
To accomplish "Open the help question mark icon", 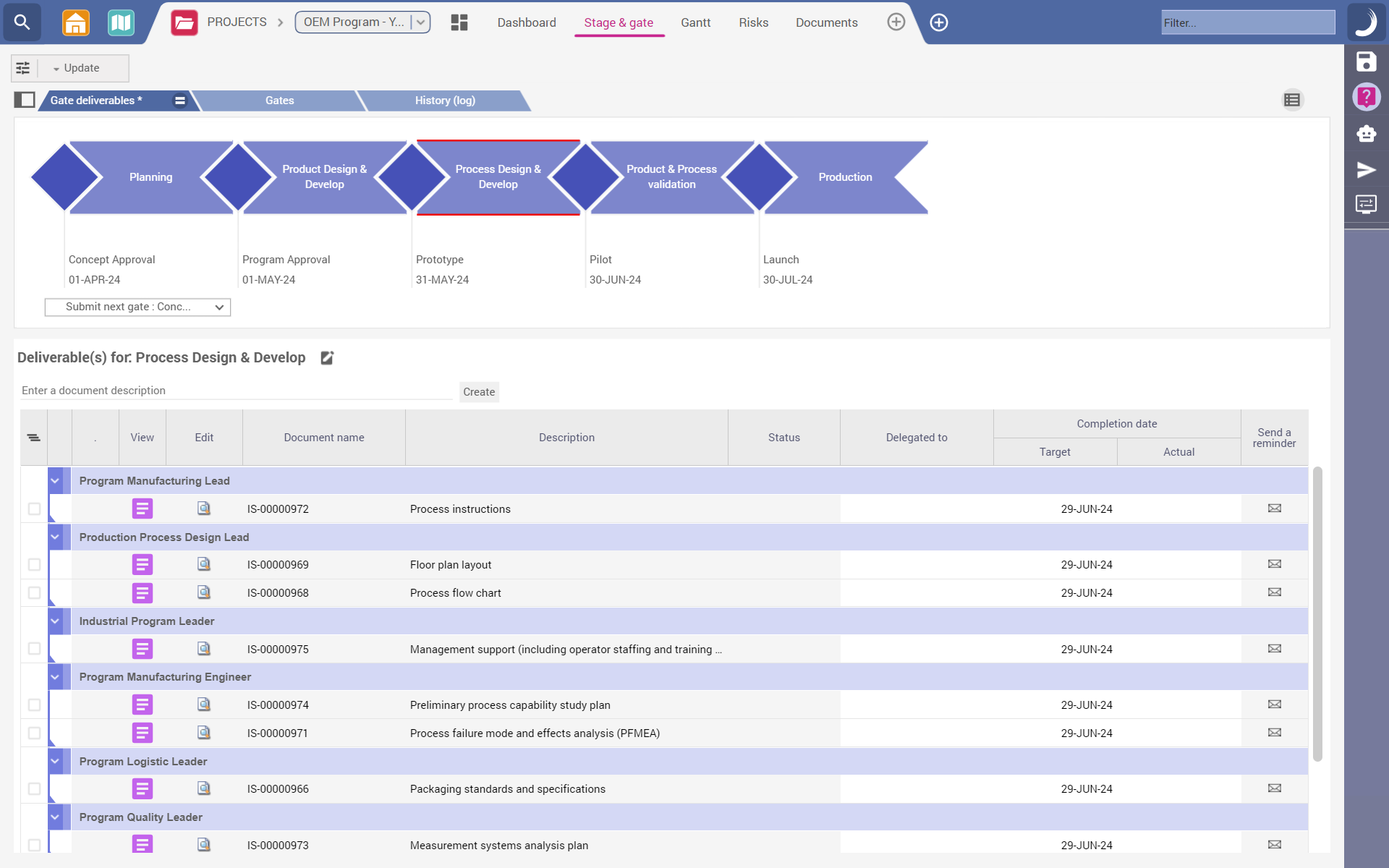I will pos(1365,97).
